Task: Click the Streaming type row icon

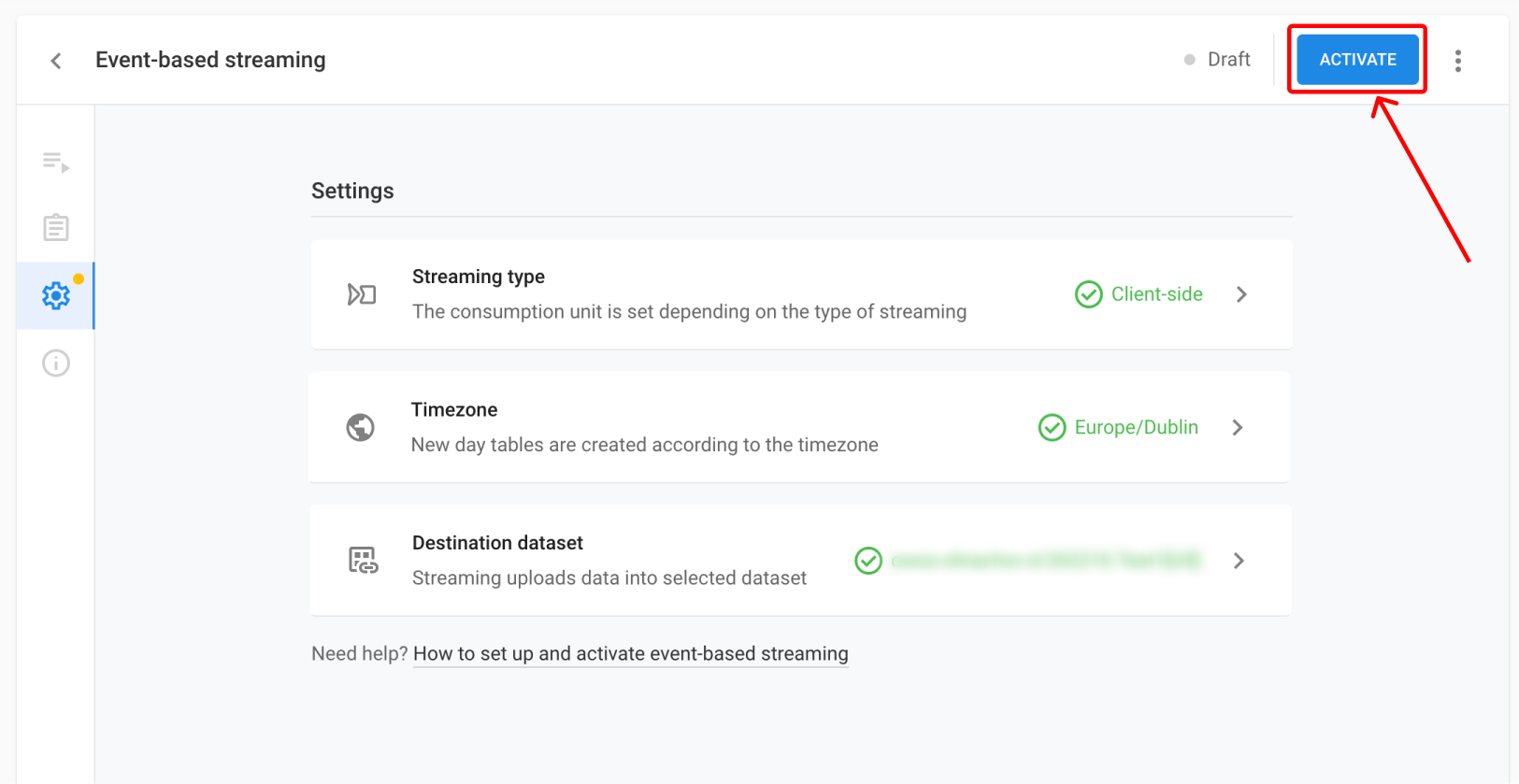Action: (361, 294)
